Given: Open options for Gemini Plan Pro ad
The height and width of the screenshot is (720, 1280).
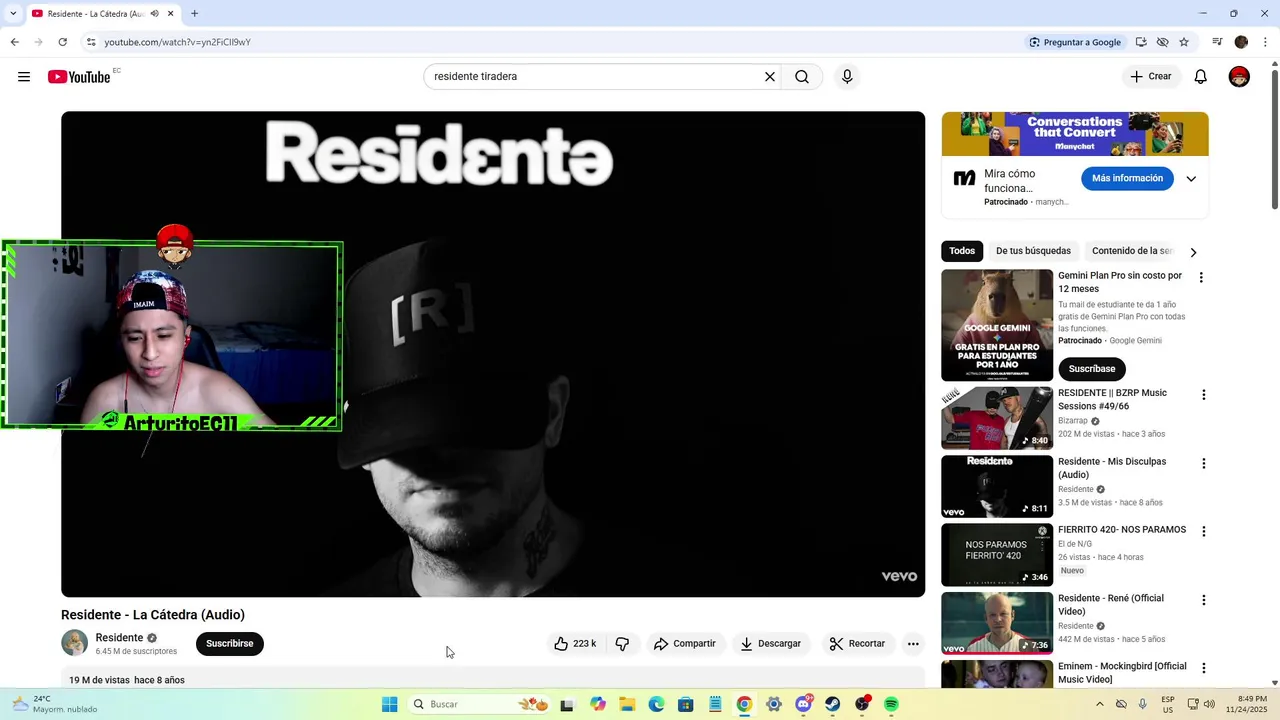Looking at the screenshot, I should (x=1201, y=278).
